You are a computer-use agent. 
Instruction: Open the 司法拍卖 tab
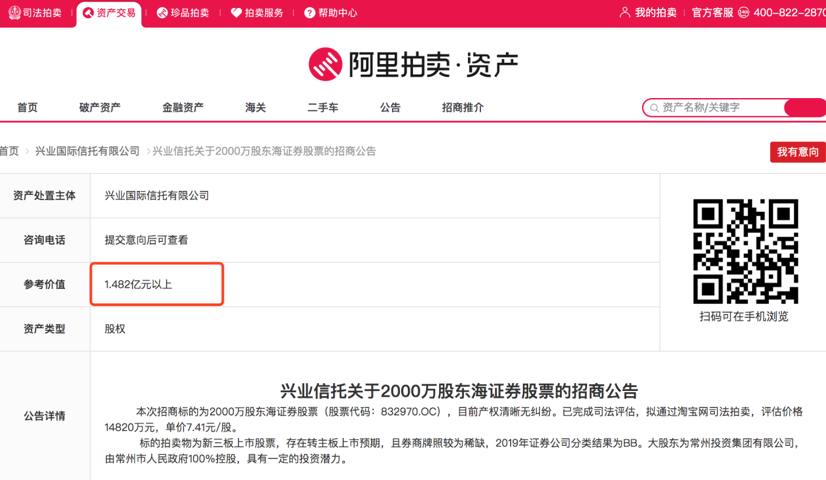(35, 13)
